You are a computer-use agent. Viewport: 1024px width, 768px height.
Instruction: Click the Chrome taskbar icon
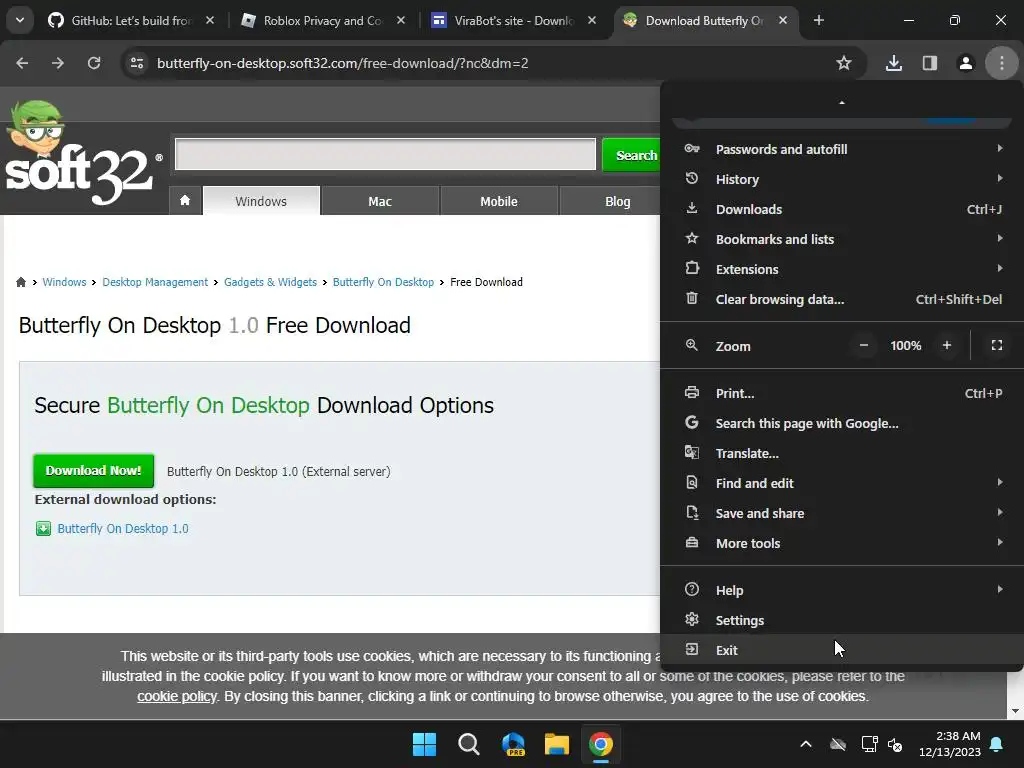pos(601,744)
